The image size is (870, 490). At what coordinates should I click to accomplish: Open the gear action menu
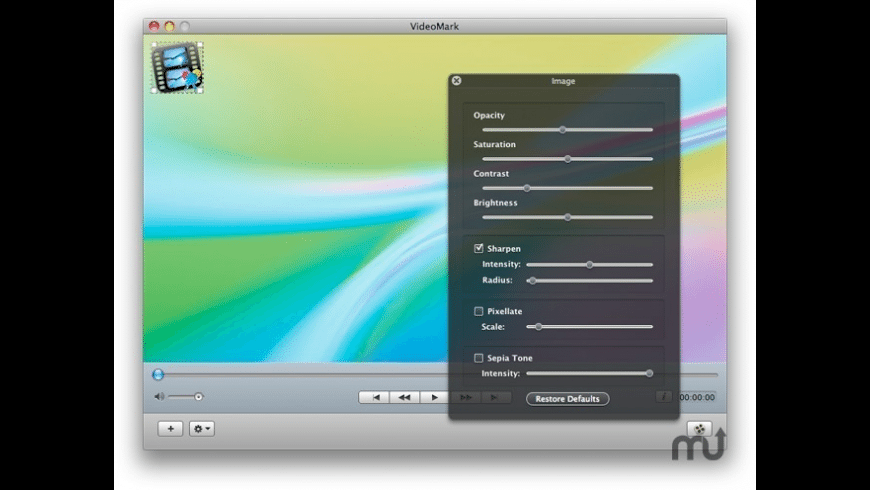pyautogui.click(x=202, y=428)
